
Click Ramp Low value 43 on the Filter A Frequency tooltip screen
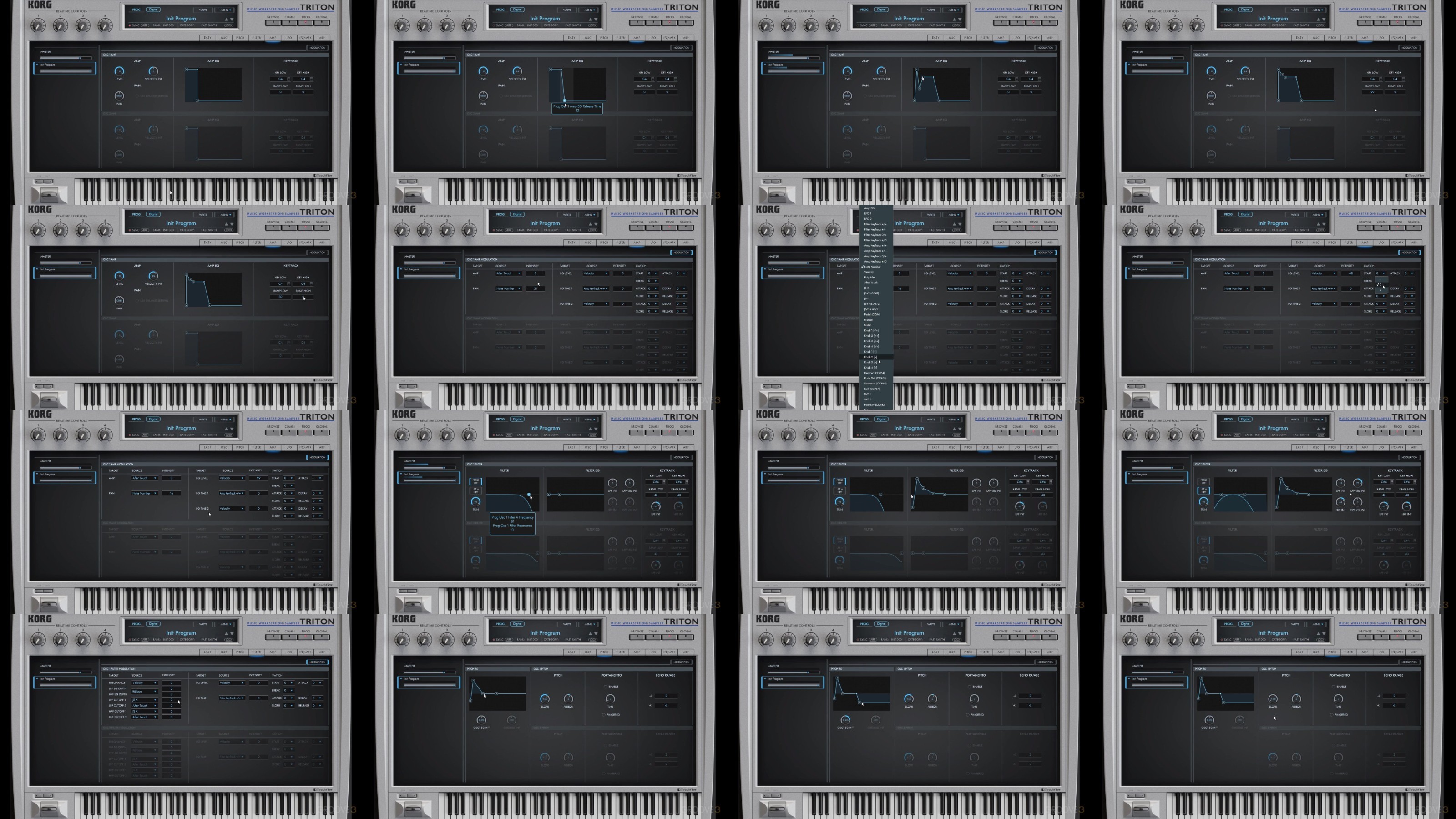(656, 495)
